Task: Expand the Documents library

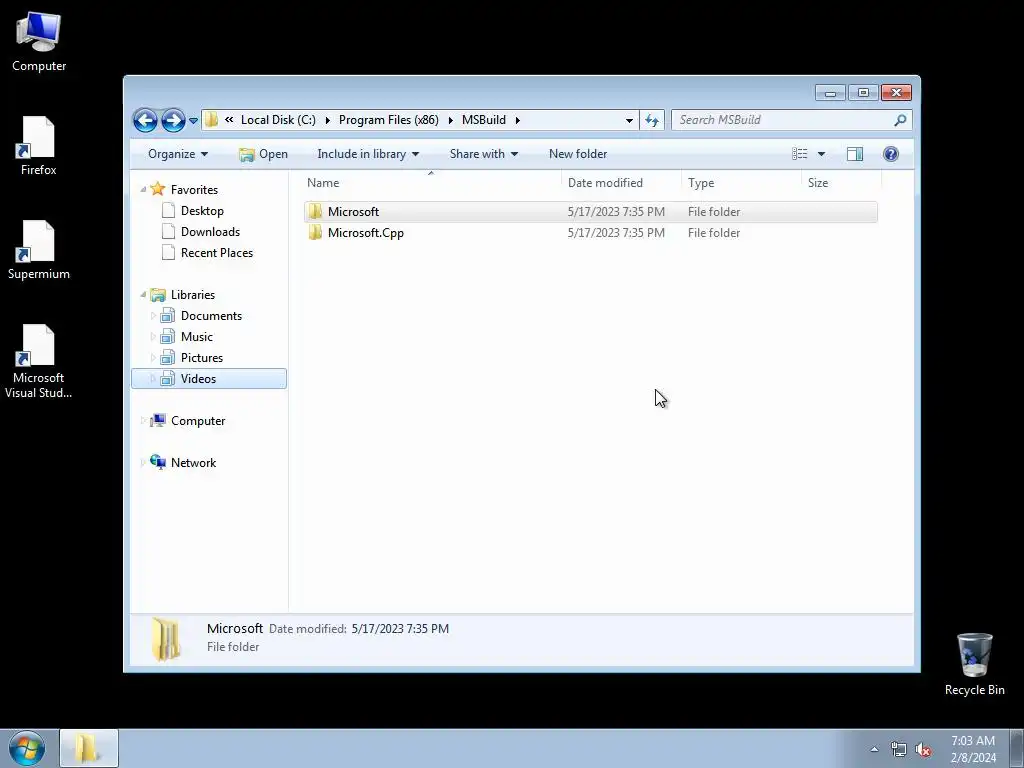Action: point(153,316)
